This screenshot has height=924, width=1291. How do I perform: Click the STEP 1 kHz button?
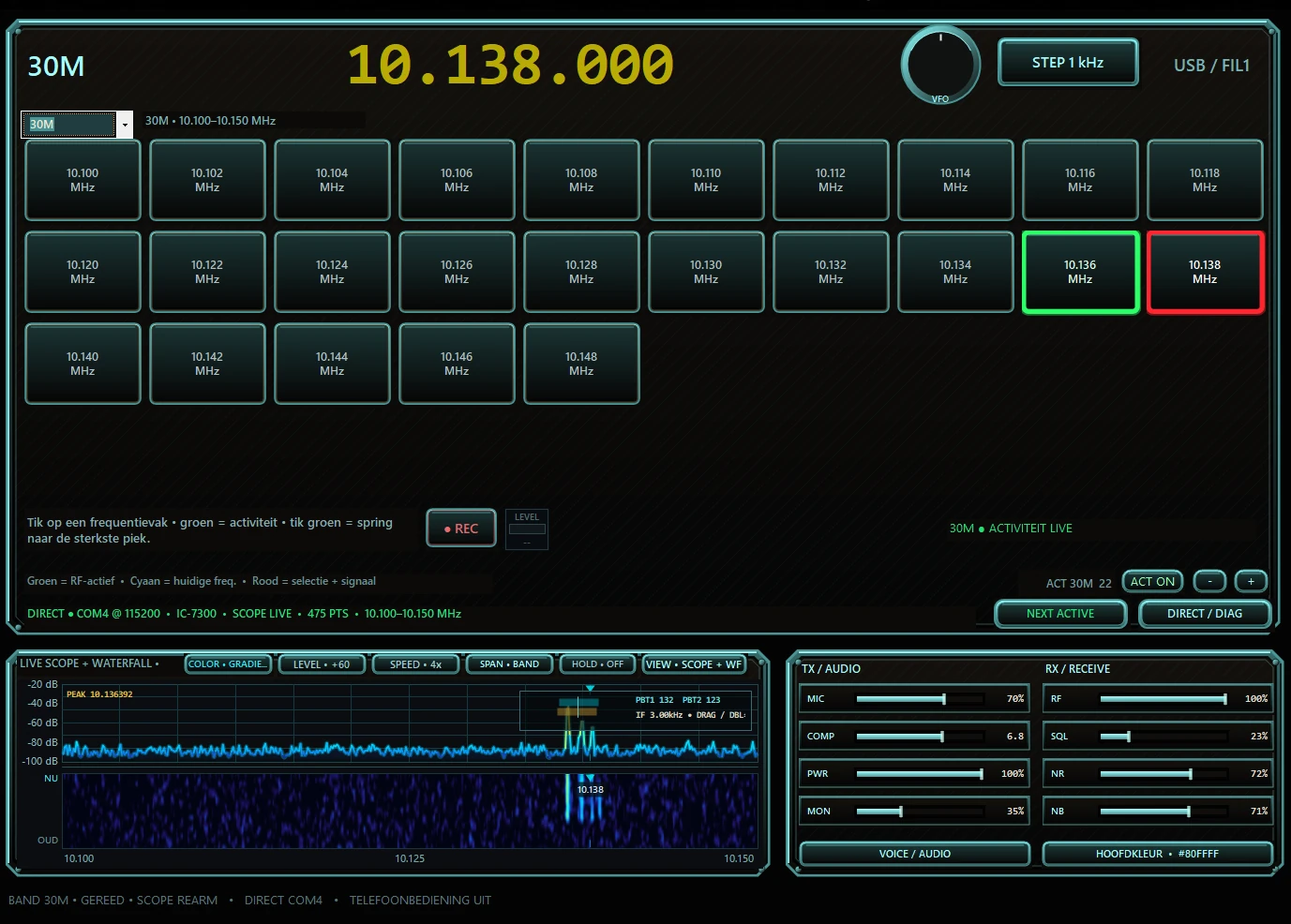coord(1068,63)
